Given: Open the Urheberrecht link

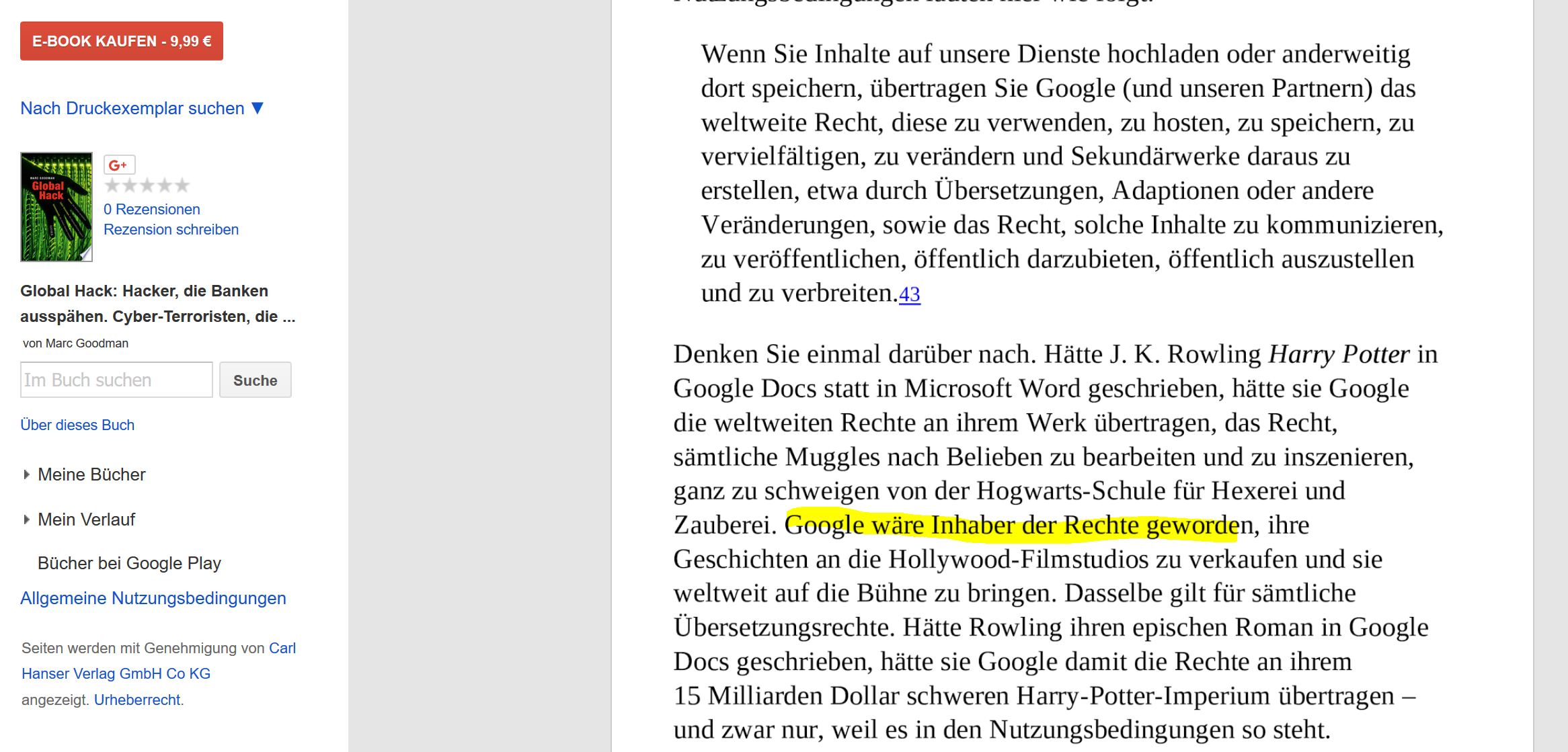Looking at the screenshot, I should 137,700.
